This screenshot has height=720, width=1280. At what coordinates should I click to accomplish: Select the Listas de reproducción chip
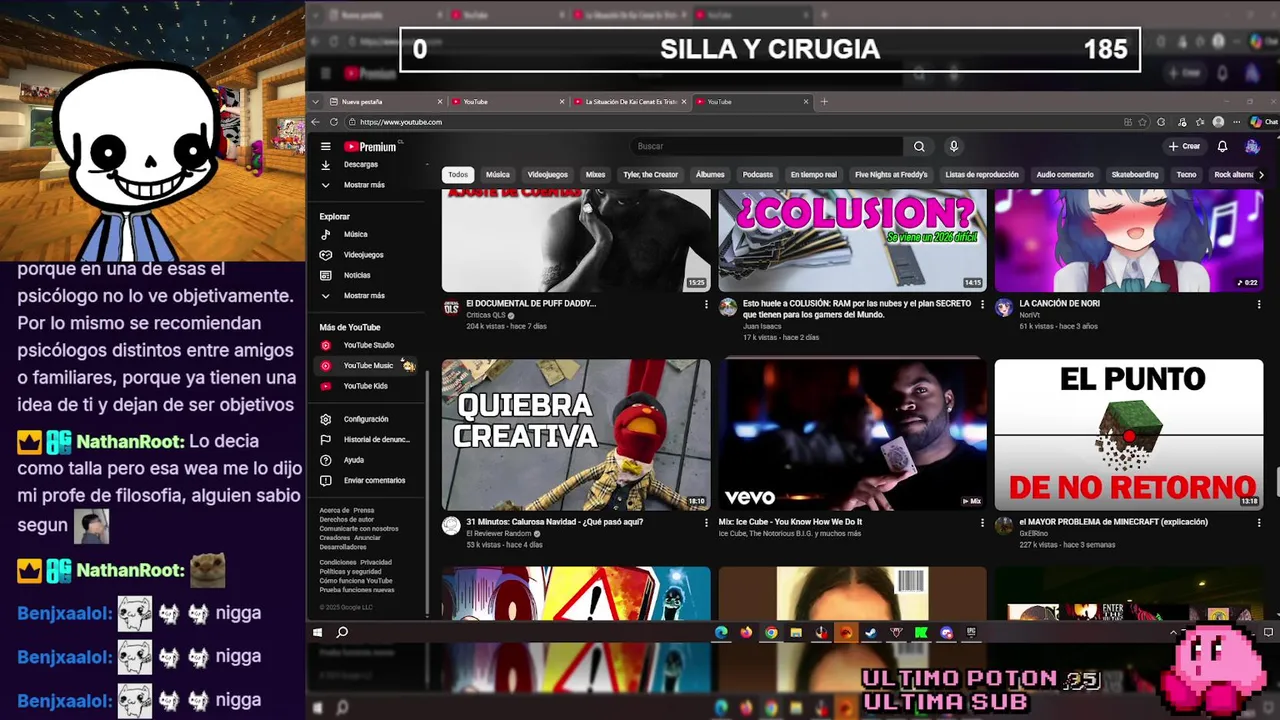pyautogui.click(x=982, y=174)
